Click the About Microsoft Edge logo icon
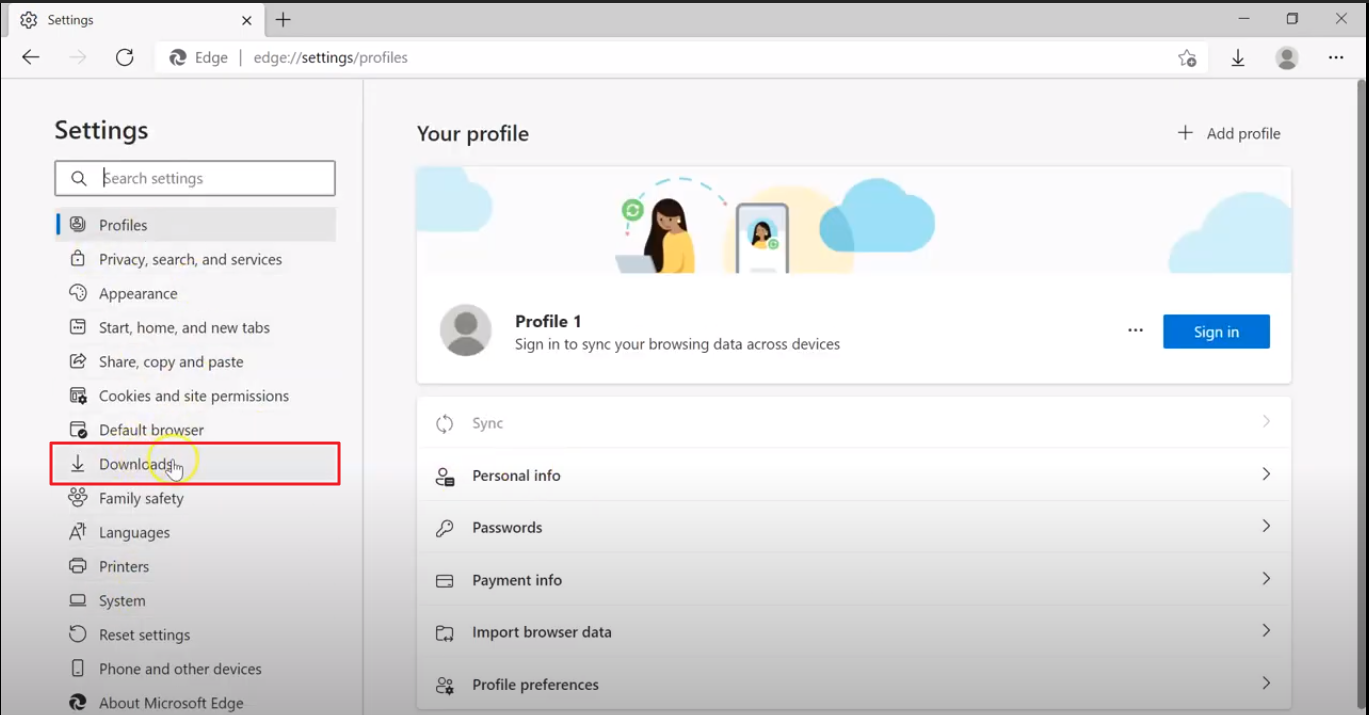1369x715 pixels. (x=78, y=703)
